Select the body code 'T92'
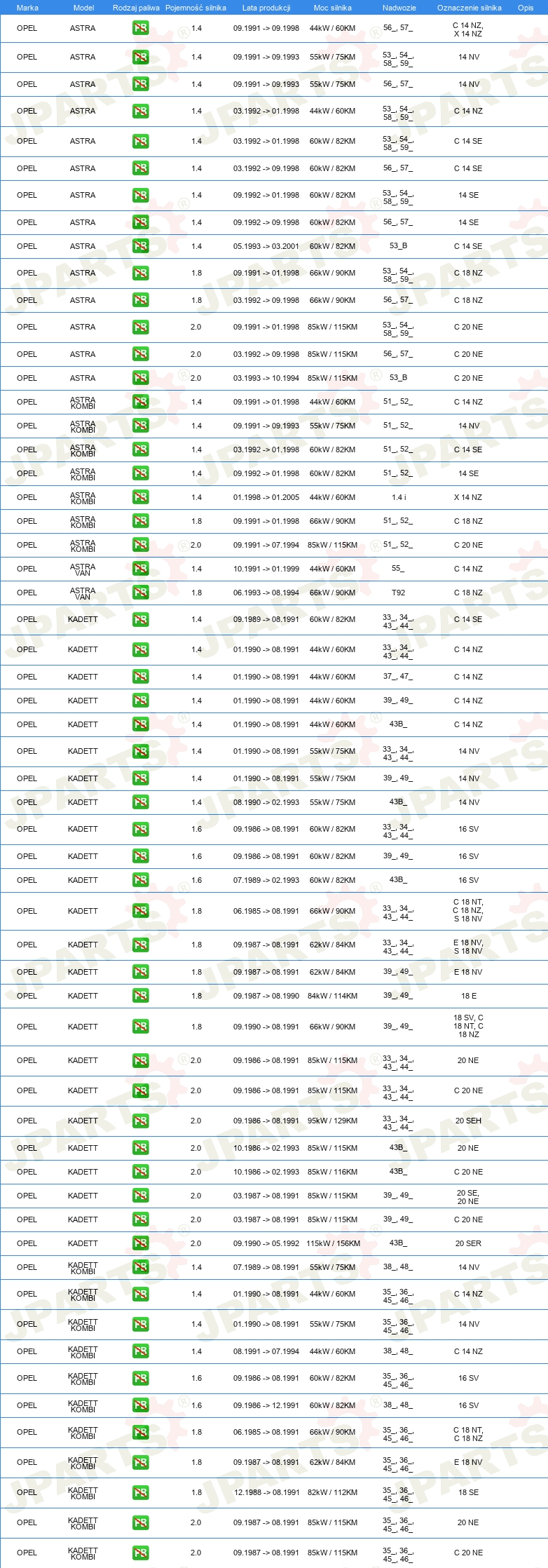 pyautogui.click(x=398, y=593)
